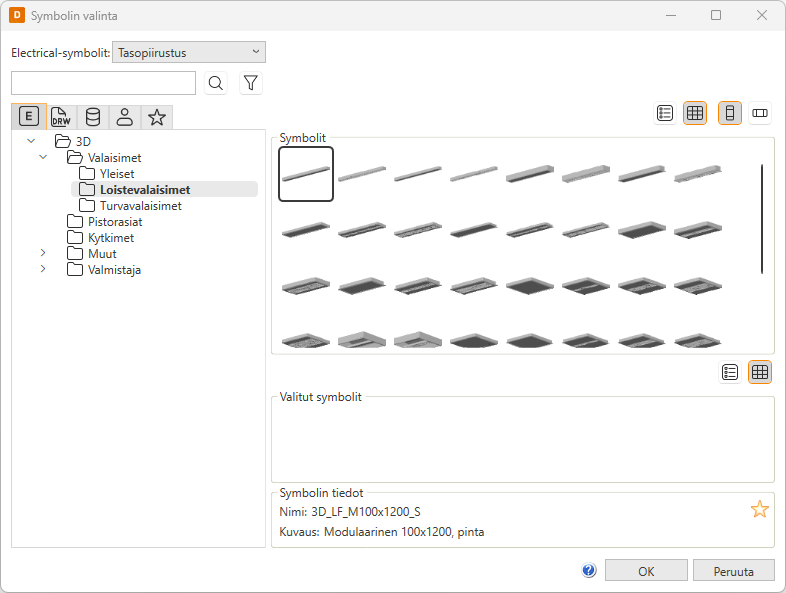Click the symbol list vertical scrollbar
The height and width of the screenshot is (593, 786).
tap(762, 218)
